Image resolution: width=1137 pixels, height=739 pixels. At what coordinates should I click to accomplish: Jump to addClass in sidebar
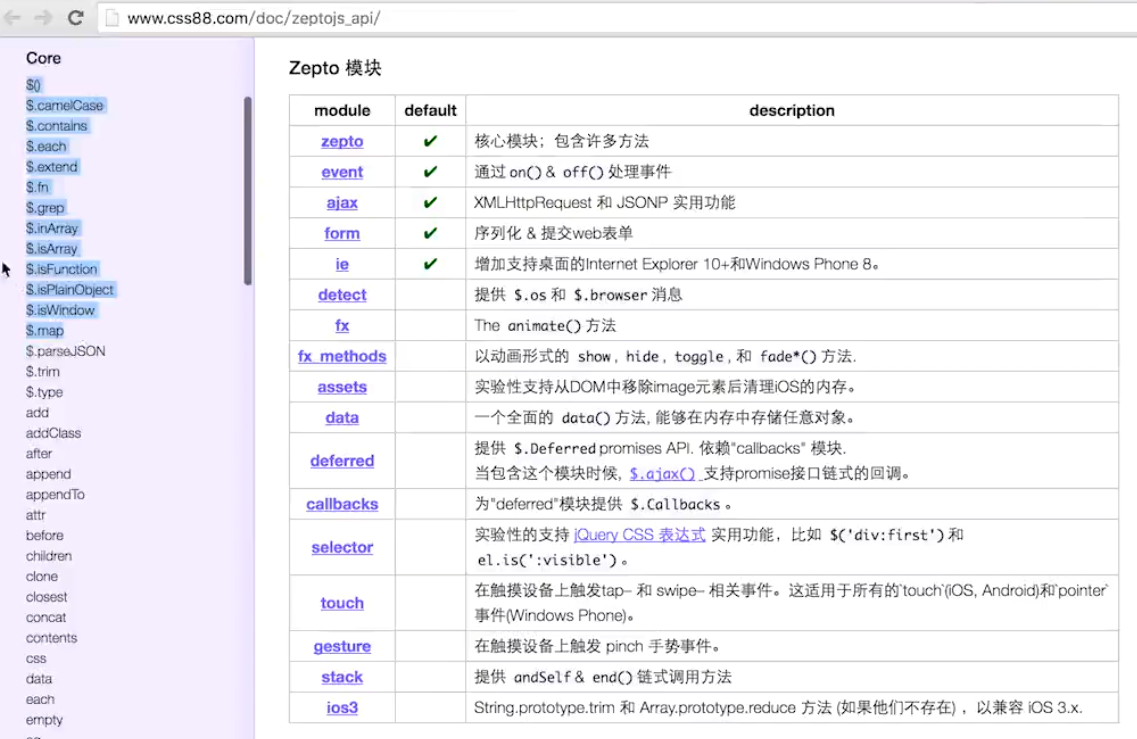pyautogui.click(x=54, y=433)
